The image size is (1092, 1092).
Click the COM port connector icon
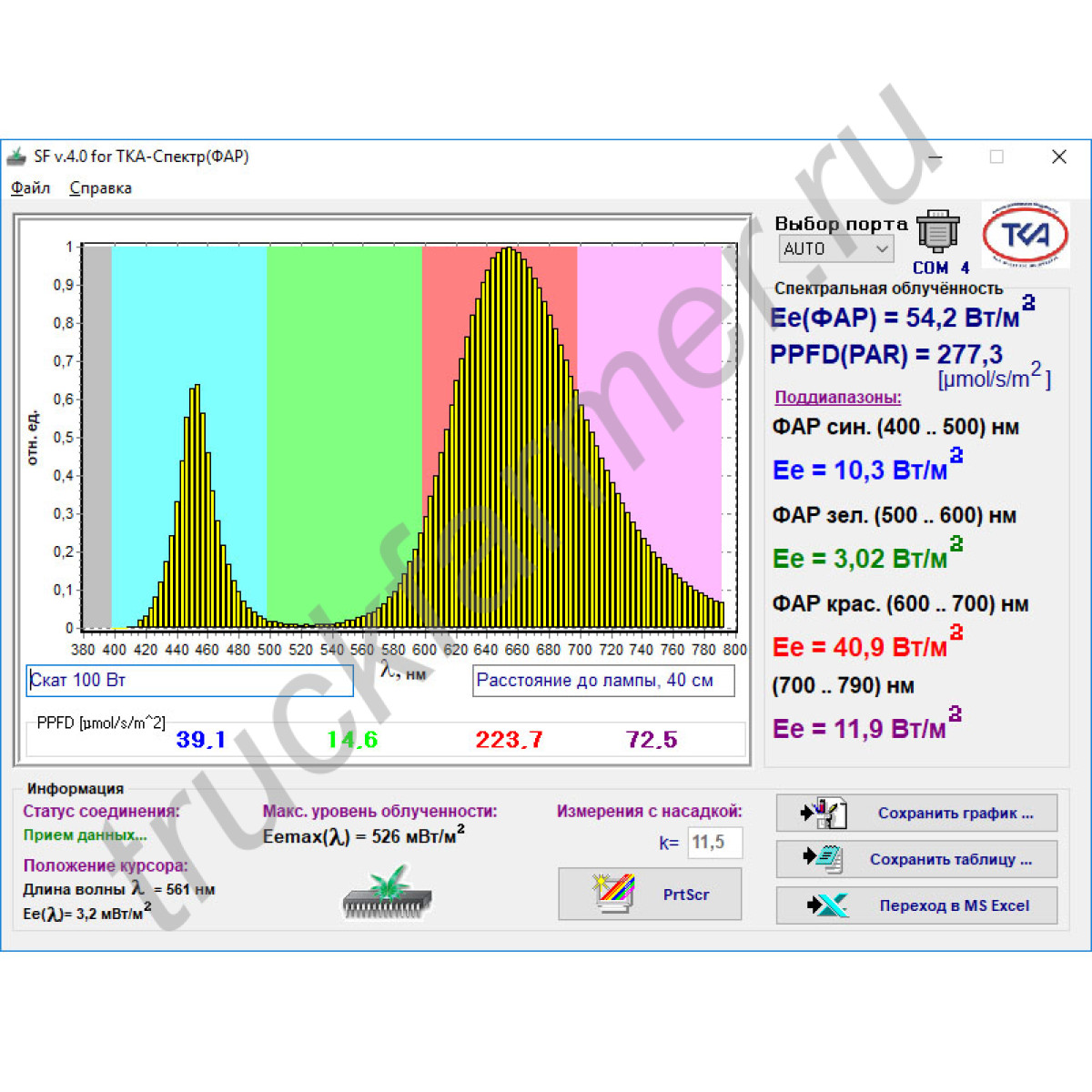click(937, 232)
